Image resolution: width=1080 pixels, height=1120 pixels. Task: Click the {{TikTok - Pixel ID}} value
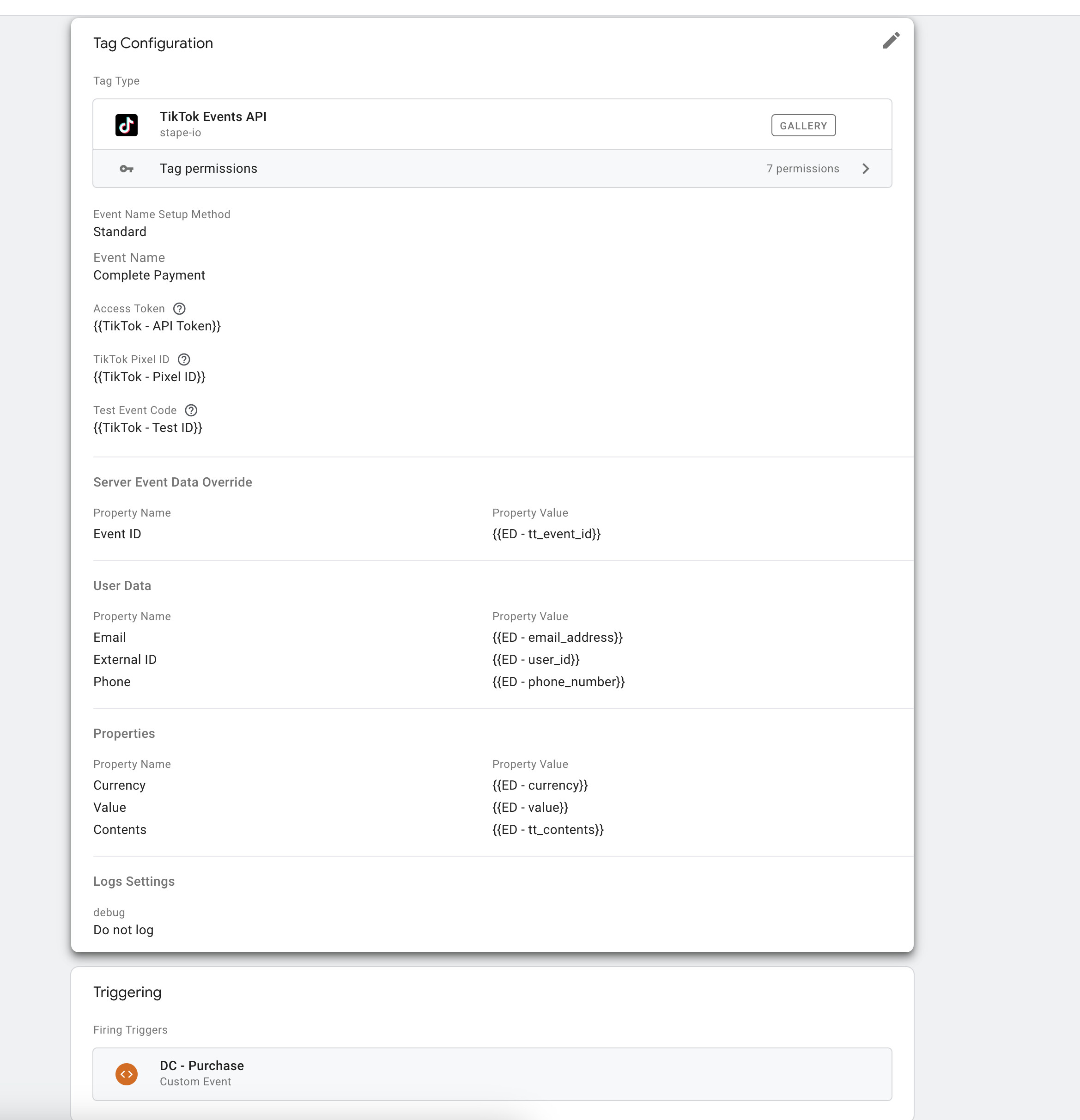pyautogui.click(x=149, y=377)
